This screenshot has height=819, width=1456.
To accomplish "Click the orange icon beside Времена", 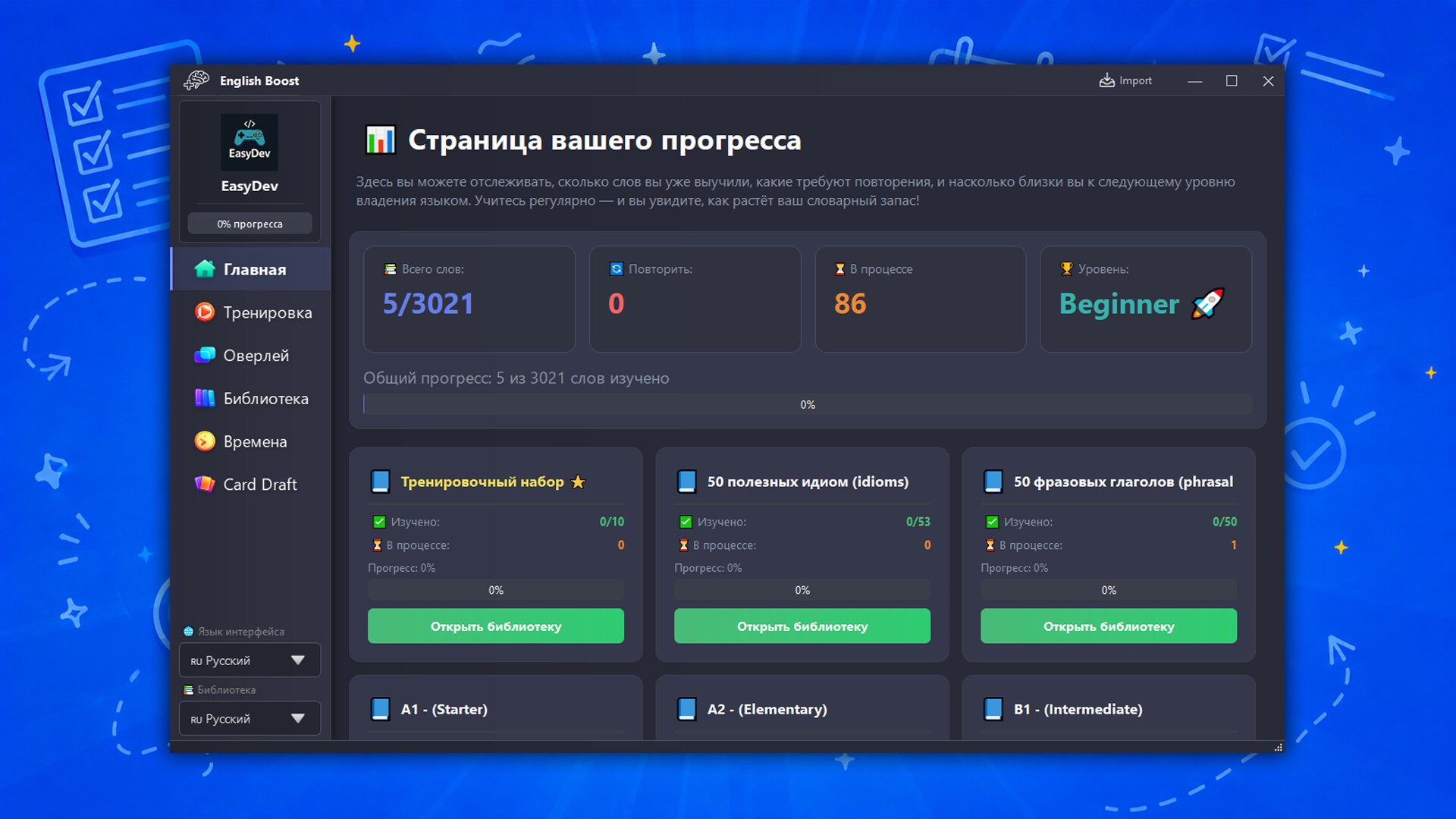I will (205, 441).
